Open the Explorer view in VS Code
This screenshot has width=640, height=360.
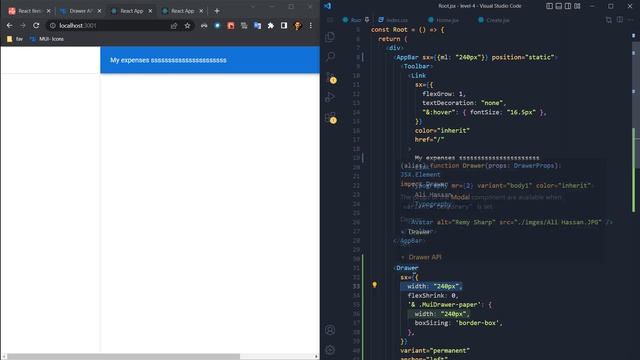[330, 37]
